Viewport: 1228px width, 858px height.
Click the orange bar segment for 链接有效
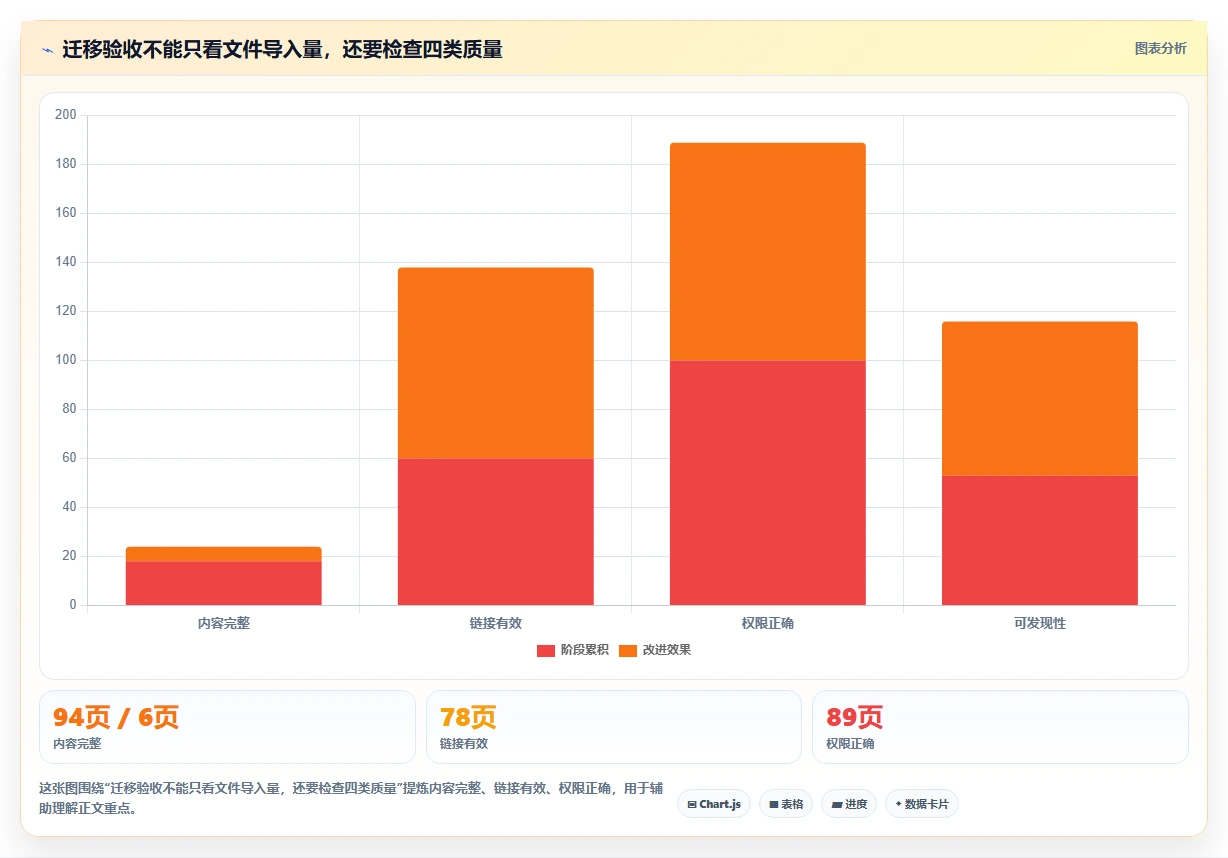(496, 363)
